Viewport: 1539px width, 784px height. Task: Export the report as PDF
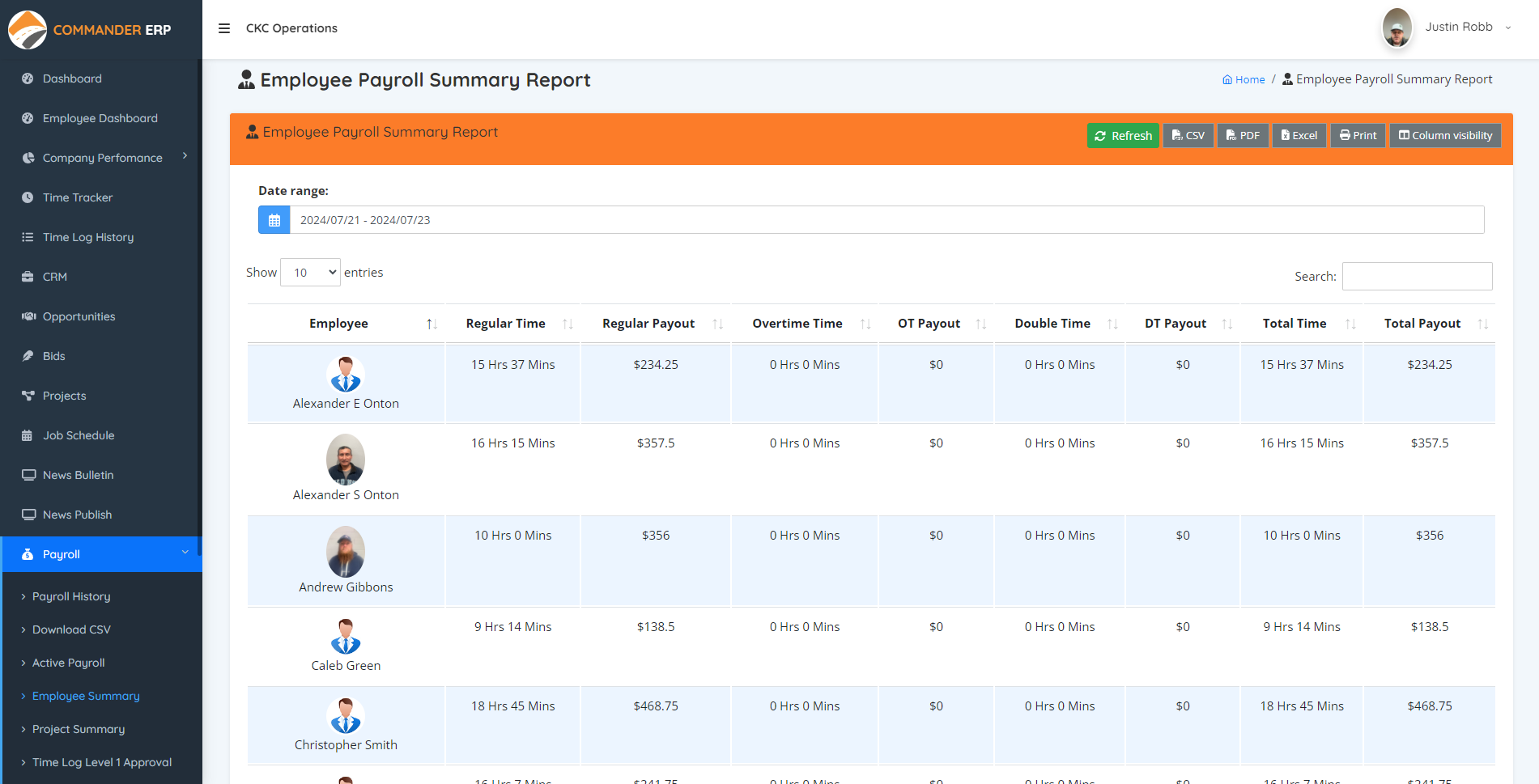click(1243, 135)
